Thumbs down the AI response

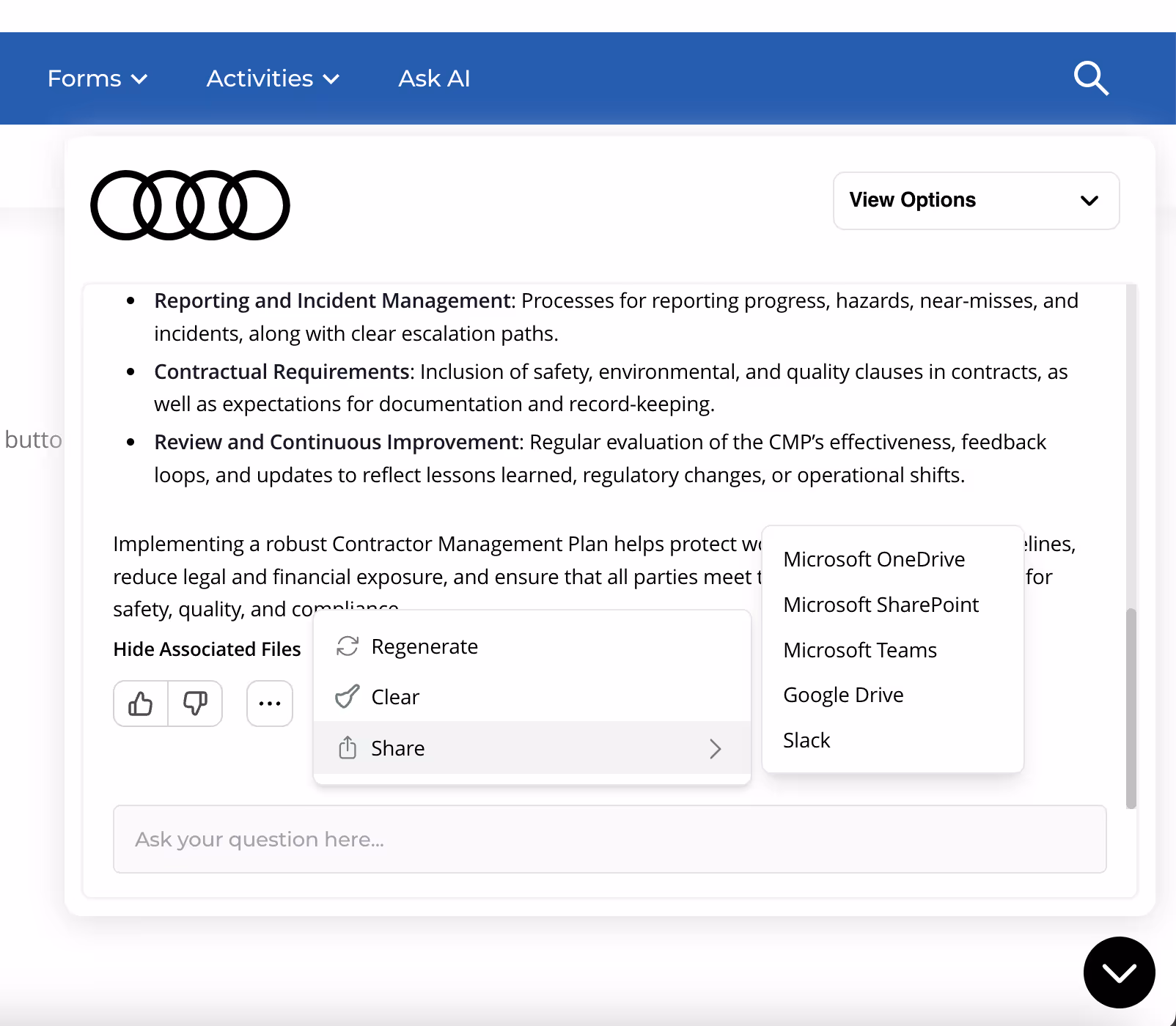pyautogui.click(x=195, y=704)
